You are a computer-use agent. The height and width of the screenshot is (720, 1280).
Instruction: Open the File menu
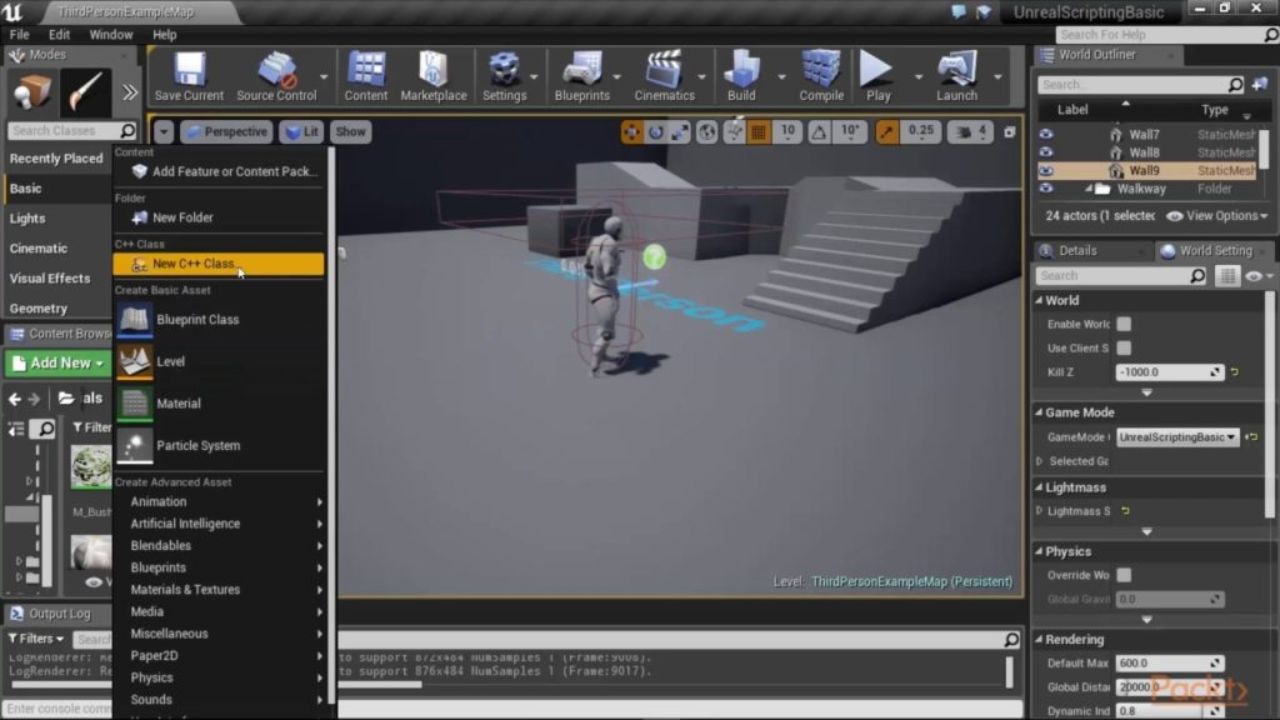pos(19,34)
